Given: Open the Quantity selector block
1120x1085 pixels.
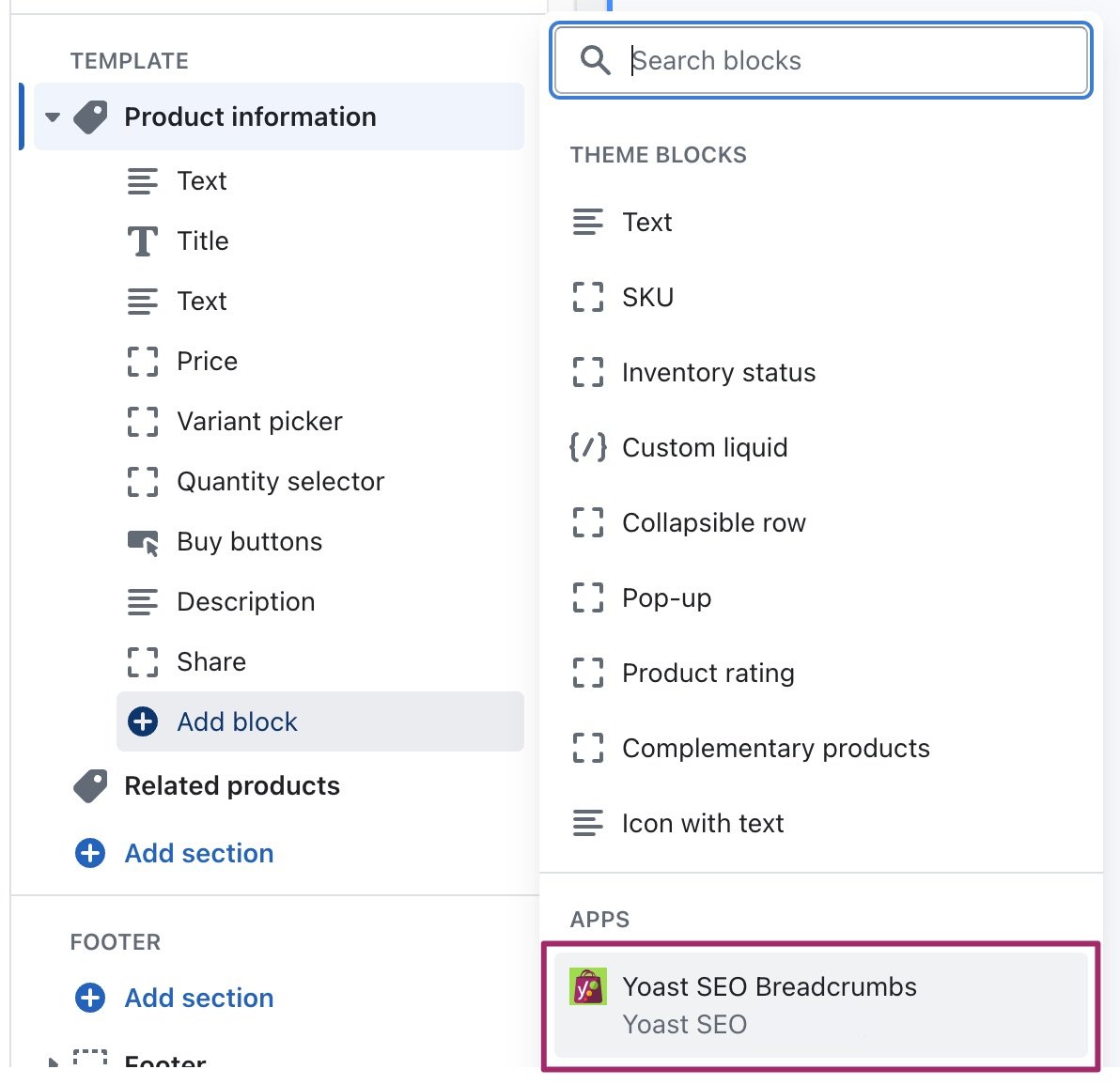Looking at the screenshot, I should point(280,482).
